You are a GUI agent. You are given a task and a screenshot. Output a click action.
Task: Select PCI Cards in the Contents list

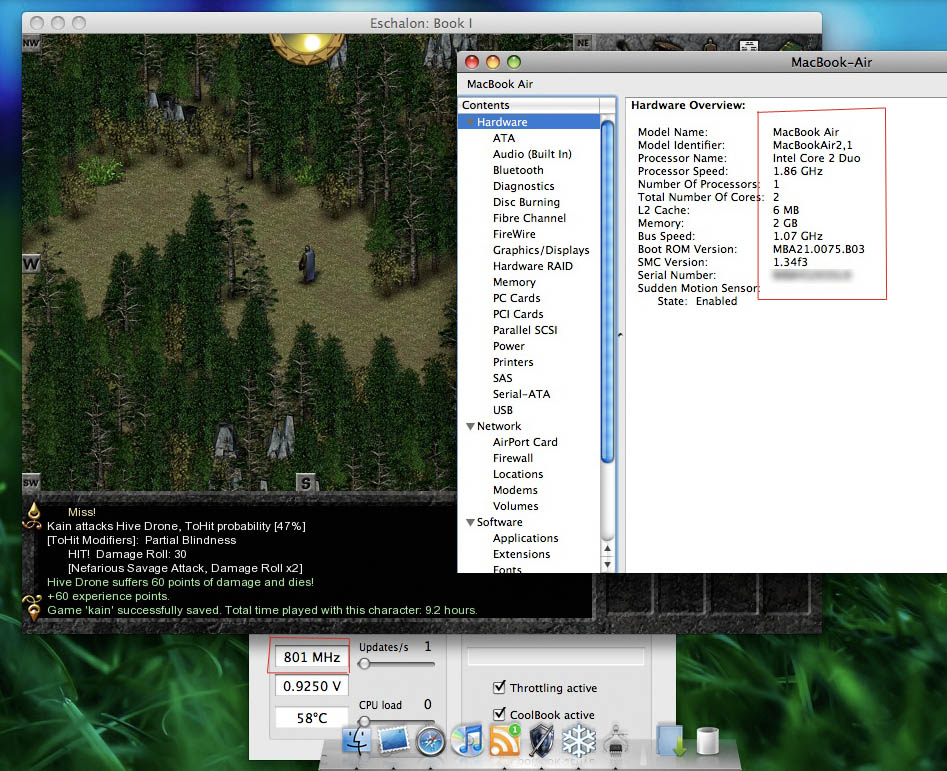coord(518,314)
